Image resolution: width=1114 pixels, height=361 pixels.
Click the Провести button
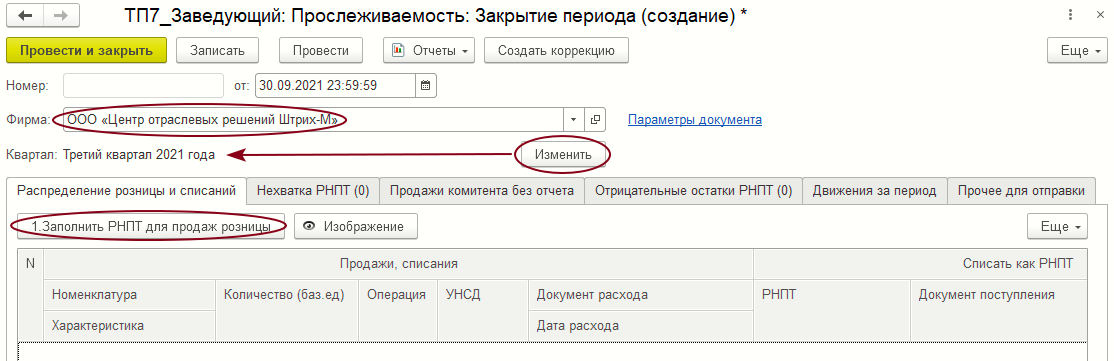[321, 50]
